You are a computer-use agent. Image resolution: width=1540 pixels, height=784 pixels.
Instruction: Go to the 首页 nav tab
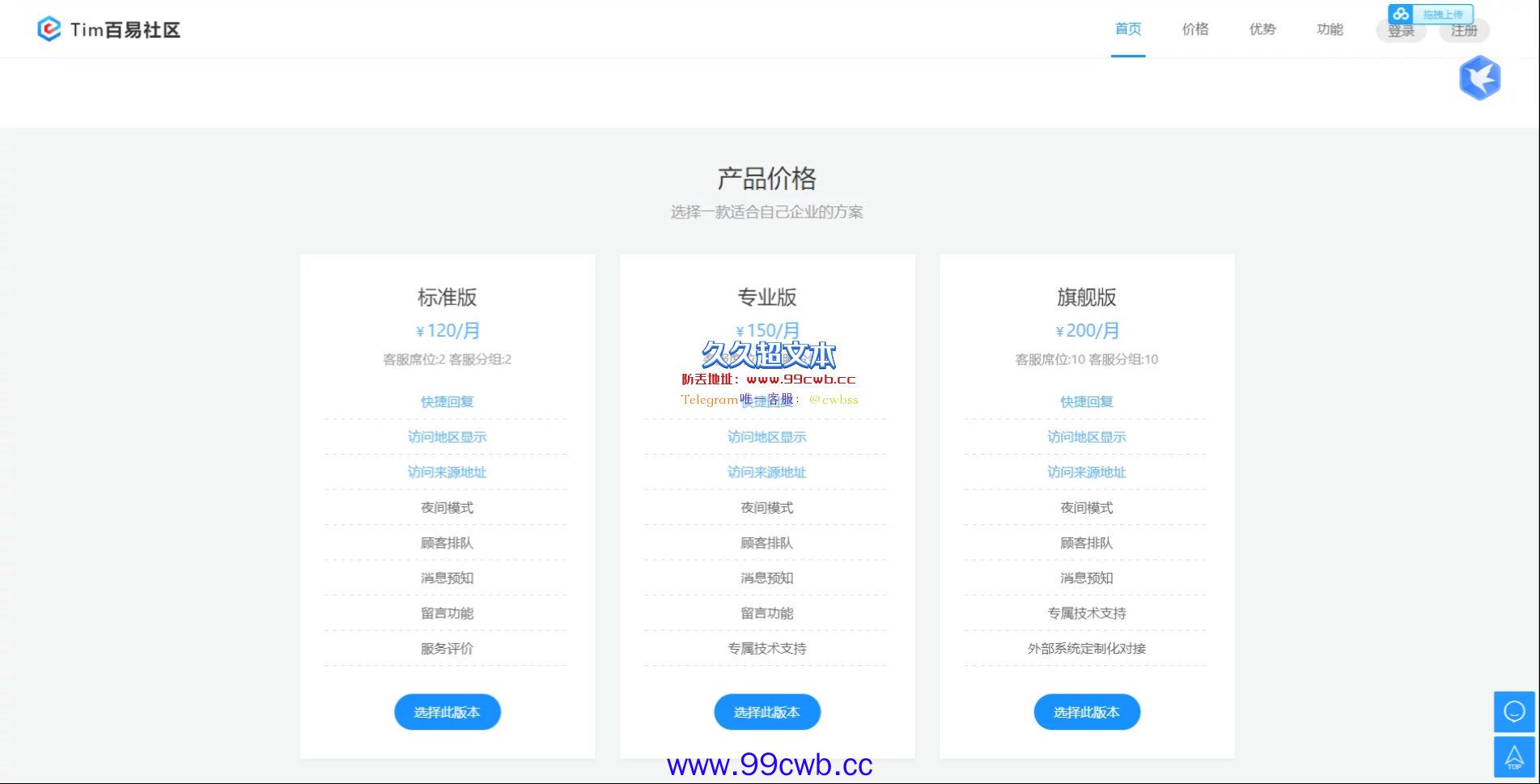1128,29
